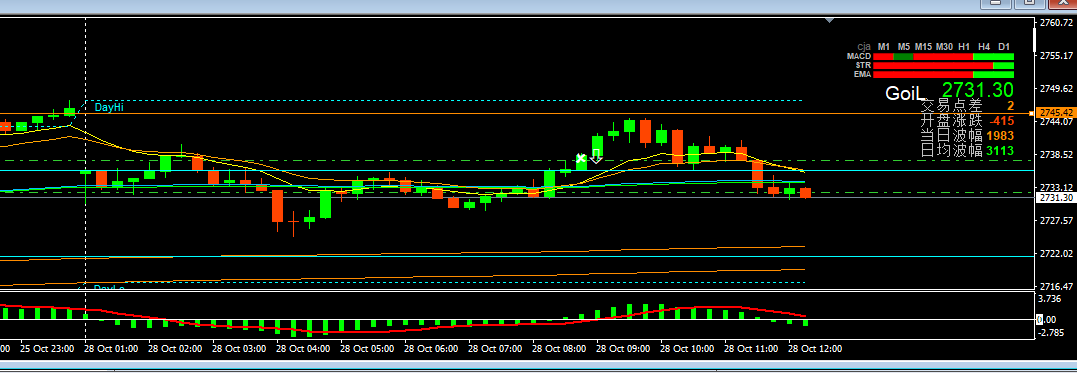Viewport: 1077px width, 373px height.
Task: Select the orange line's square end handle
Action: 1031,113
